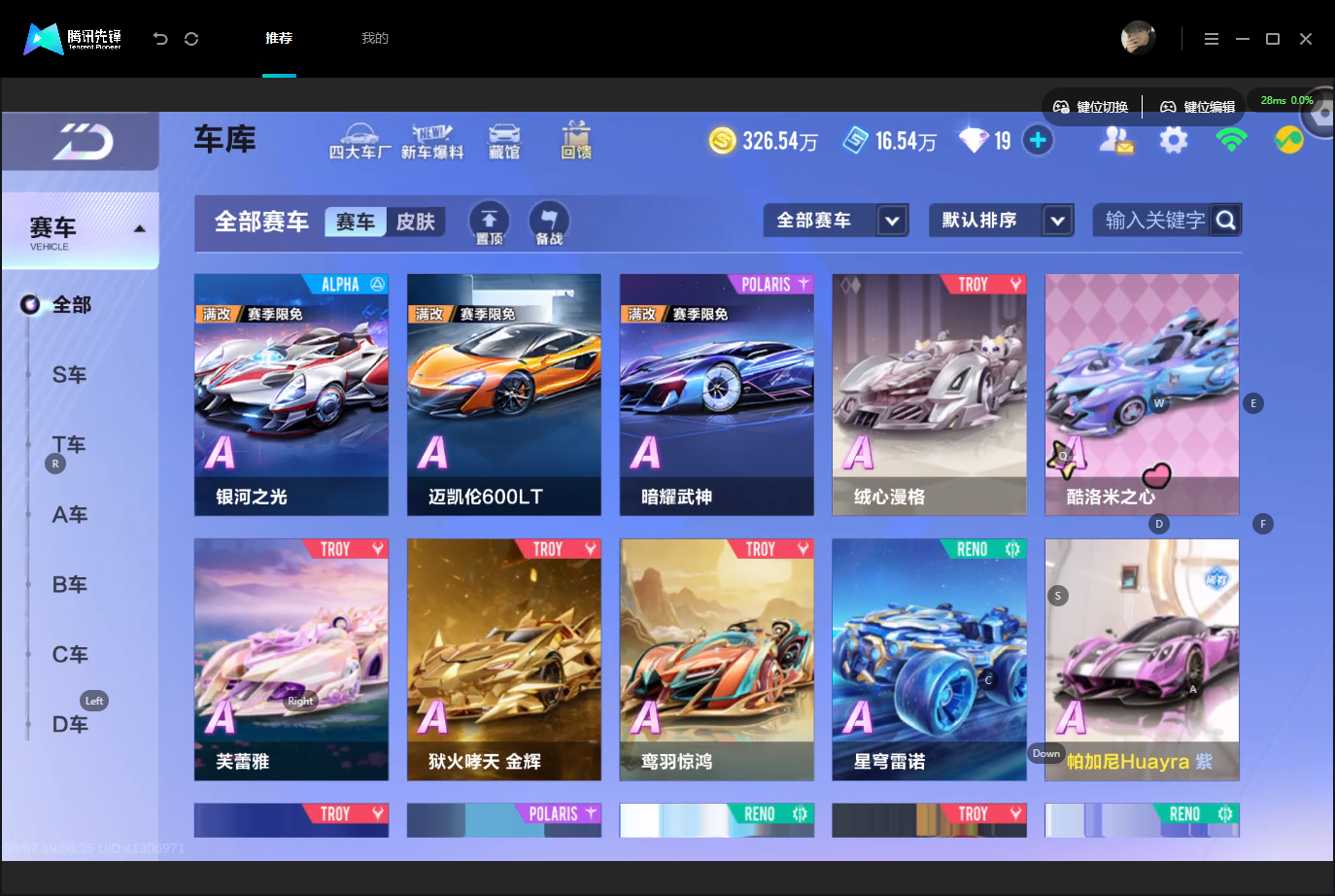Click the gold coin balance icon
The width and height of the screenshot is (1335, 896).
(722, 141)
